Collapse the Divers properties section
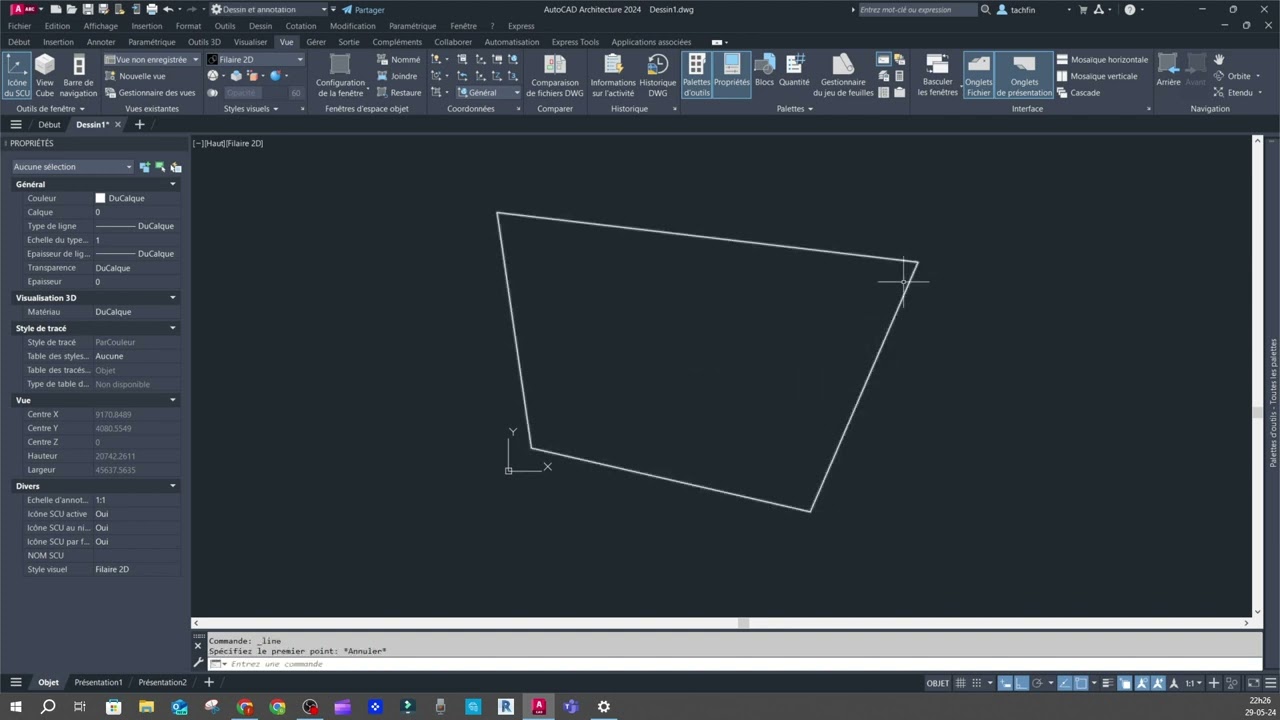 coord(172,486)
